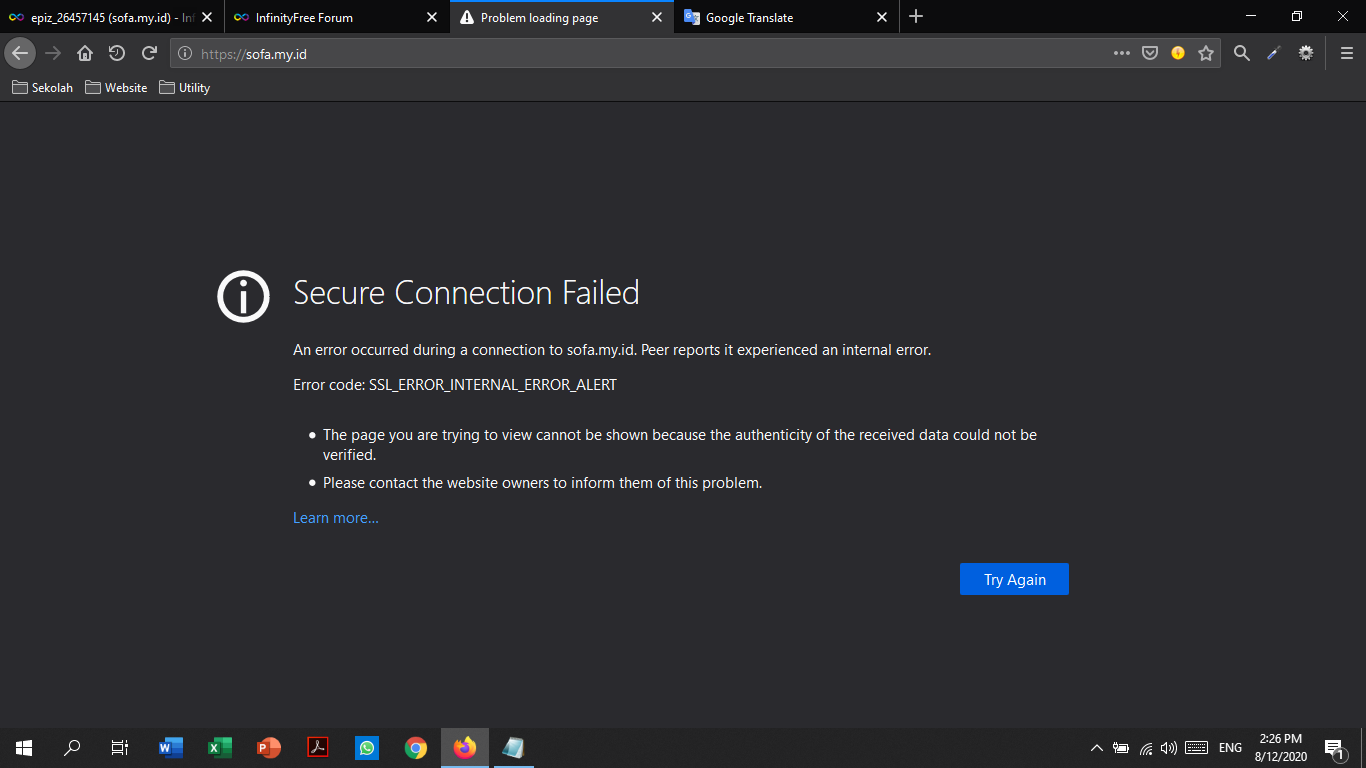Open the Learn more link
The image size is (1366, 768).
click(336, 518)
